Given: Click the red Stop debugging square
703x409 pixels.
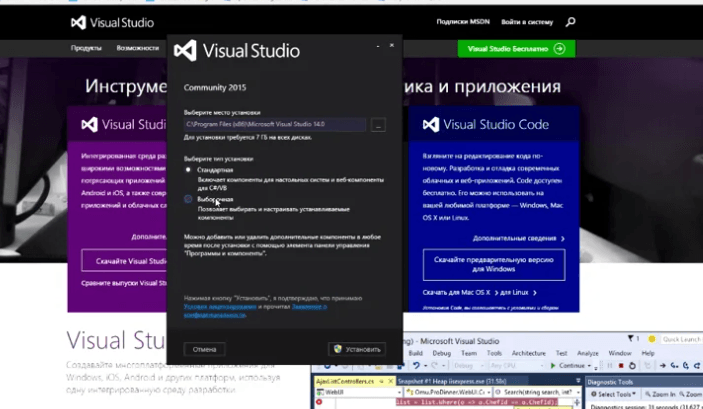Looking at the screenshot, I should point(621,365).
